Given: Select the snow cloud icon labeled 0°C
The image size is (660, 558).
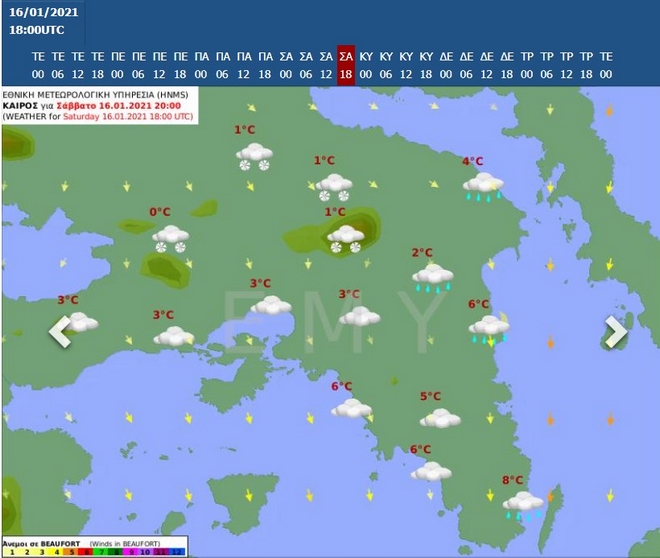Looking at the screenshot, I should (170, 238).
